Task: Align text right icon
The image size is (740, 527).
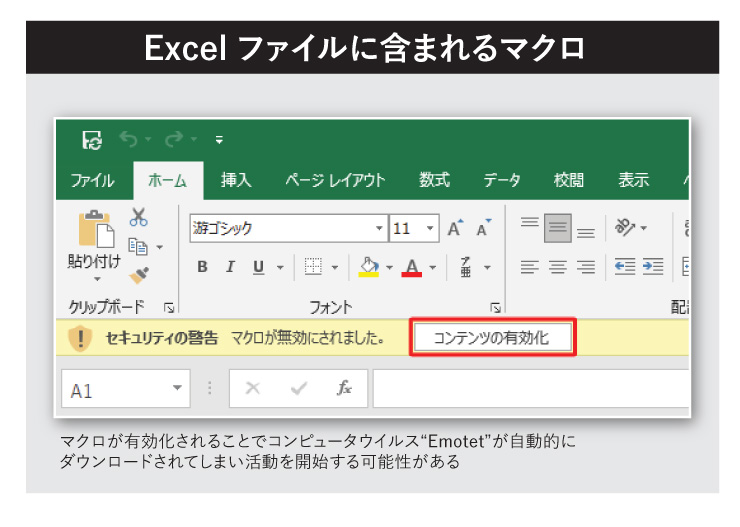Action: [x=586, y=267]
